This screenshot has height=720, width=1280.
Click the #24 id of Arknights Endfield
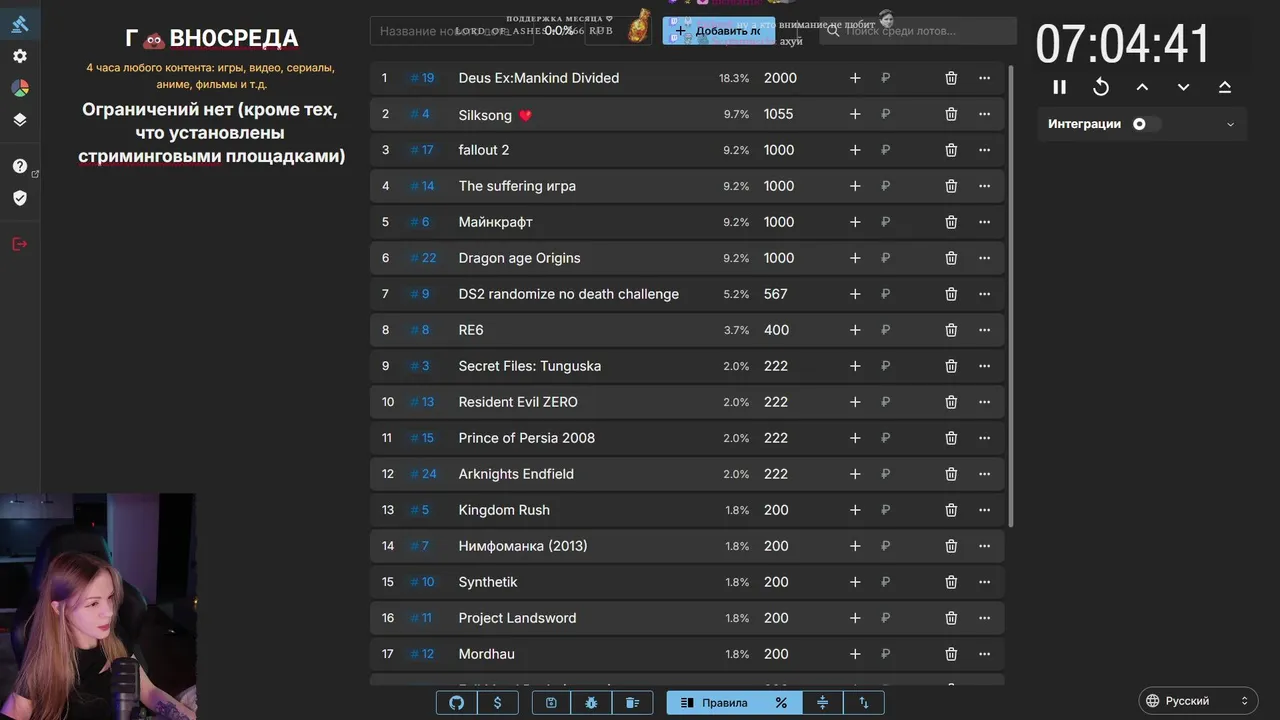click(423, 474)
